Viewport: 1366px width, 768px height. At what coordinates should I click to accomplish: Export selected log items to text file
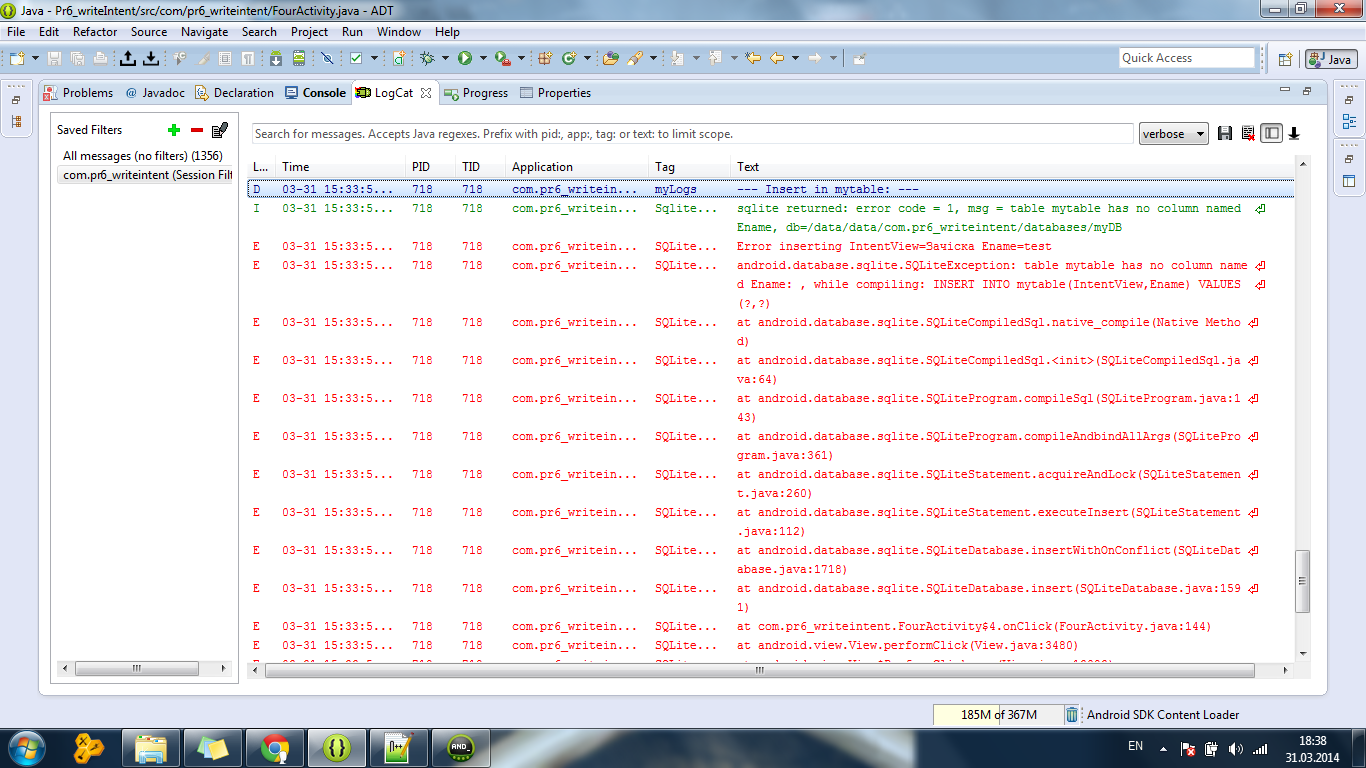click(x=1225, y=134)
